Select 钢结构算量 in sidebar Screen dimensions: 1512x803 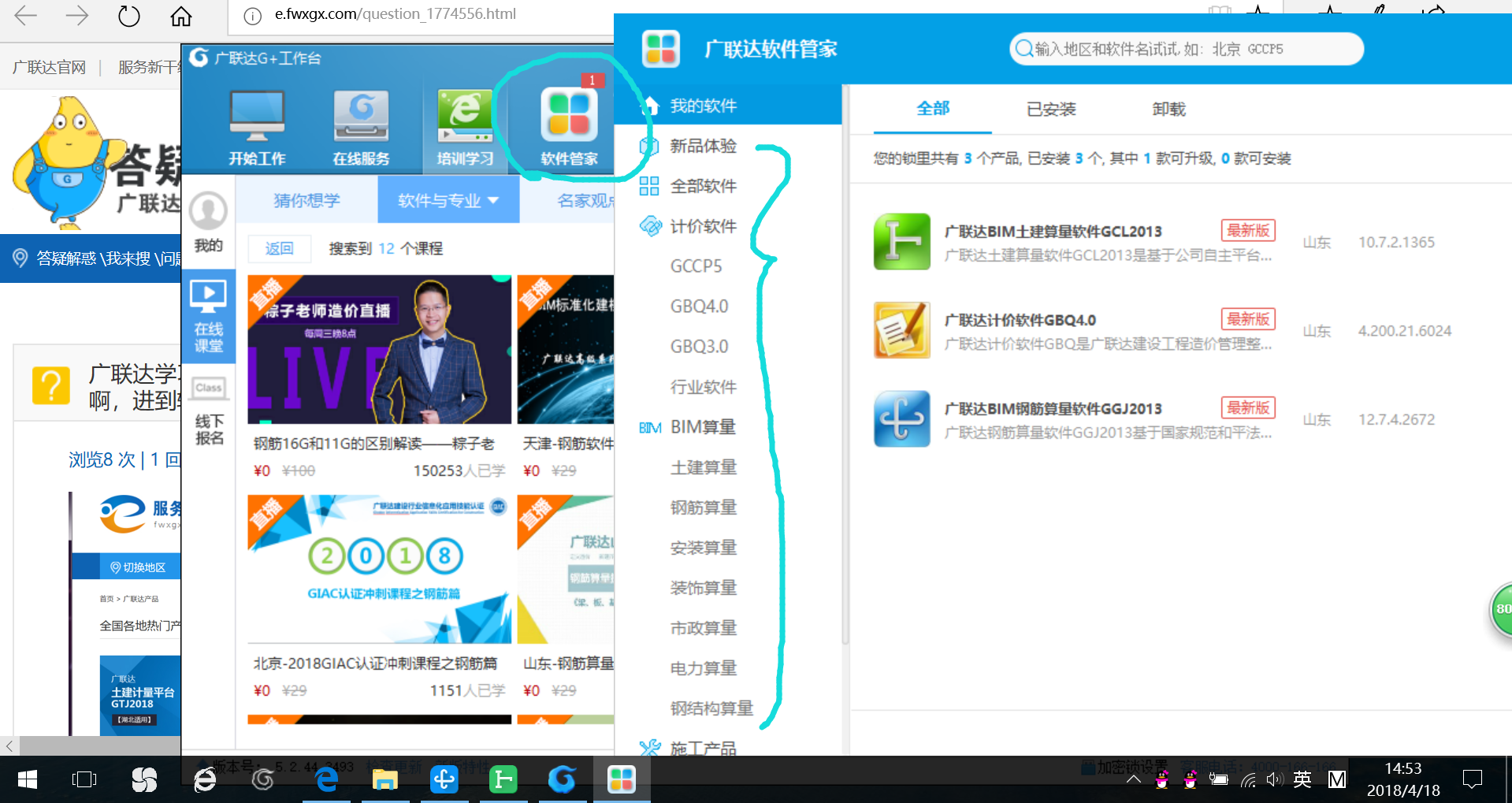point(711,708)
